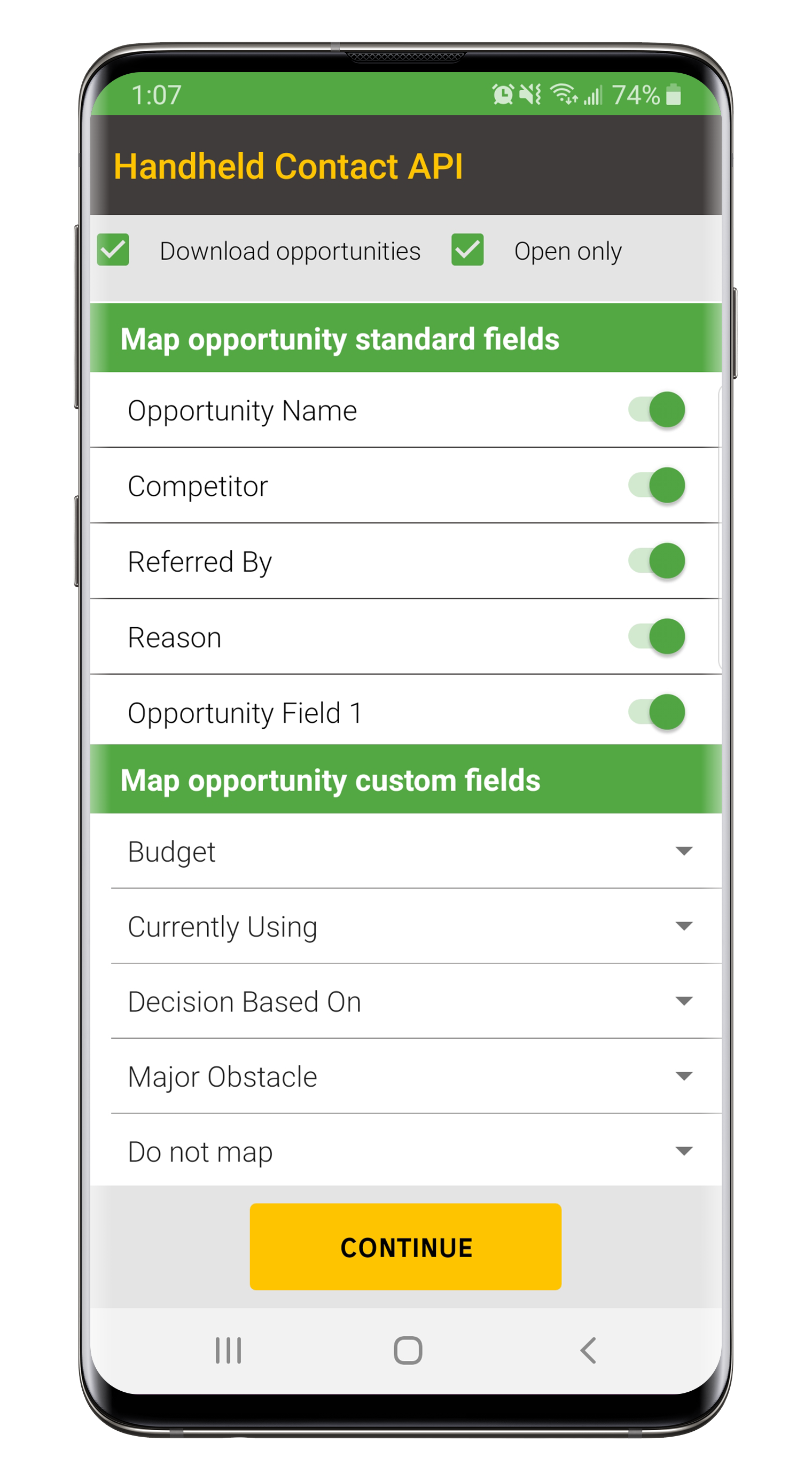The width and height of the screenshot is (812, 1481).
Task: Open the Decision Based On dropdown
Action: coord(683,1001)
